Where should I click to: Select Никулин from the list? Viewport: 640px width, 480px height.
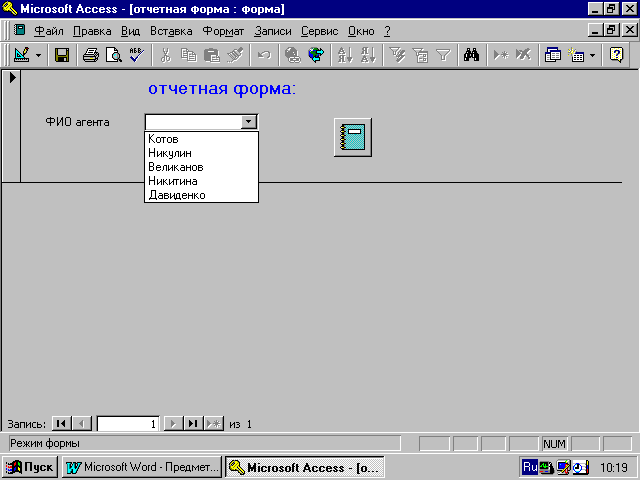(x=202, y=153)
